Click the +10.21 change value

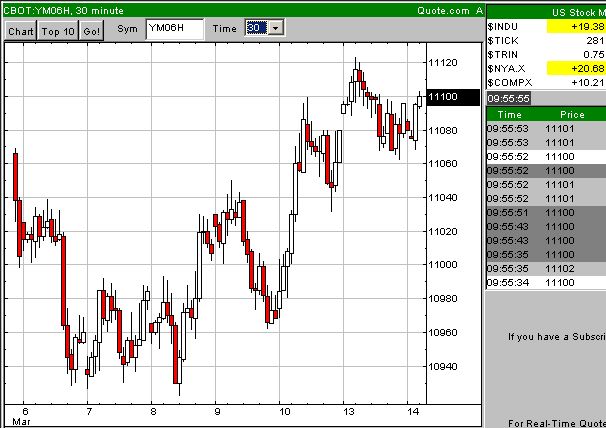(587, 82)
